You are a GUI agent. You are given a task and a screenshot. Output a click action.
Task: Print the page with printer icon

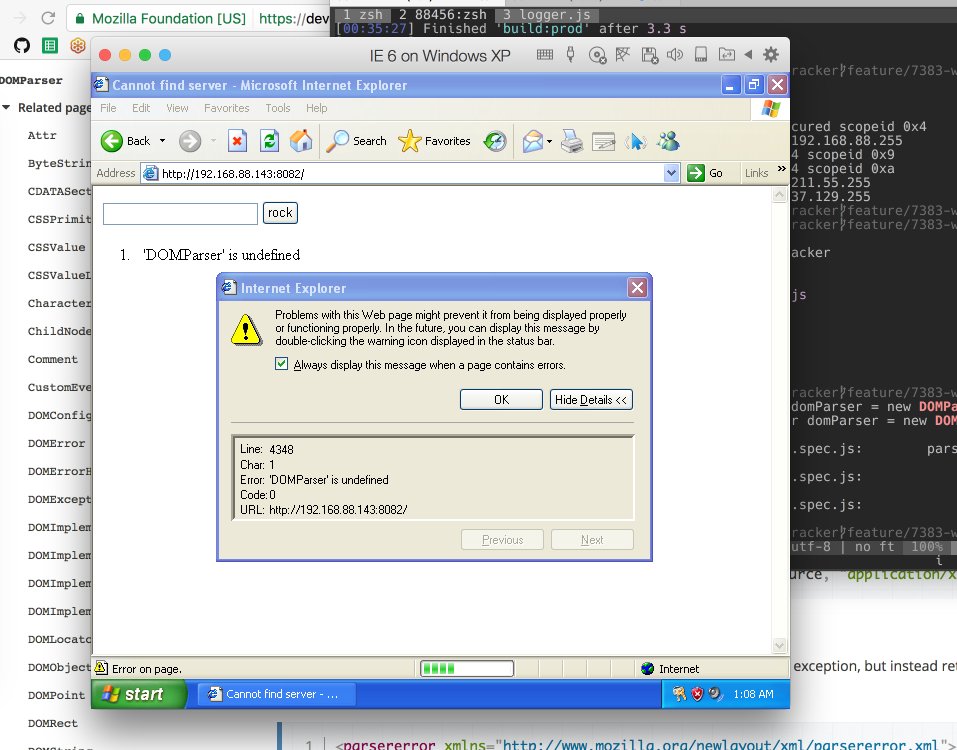coord(572,141)
